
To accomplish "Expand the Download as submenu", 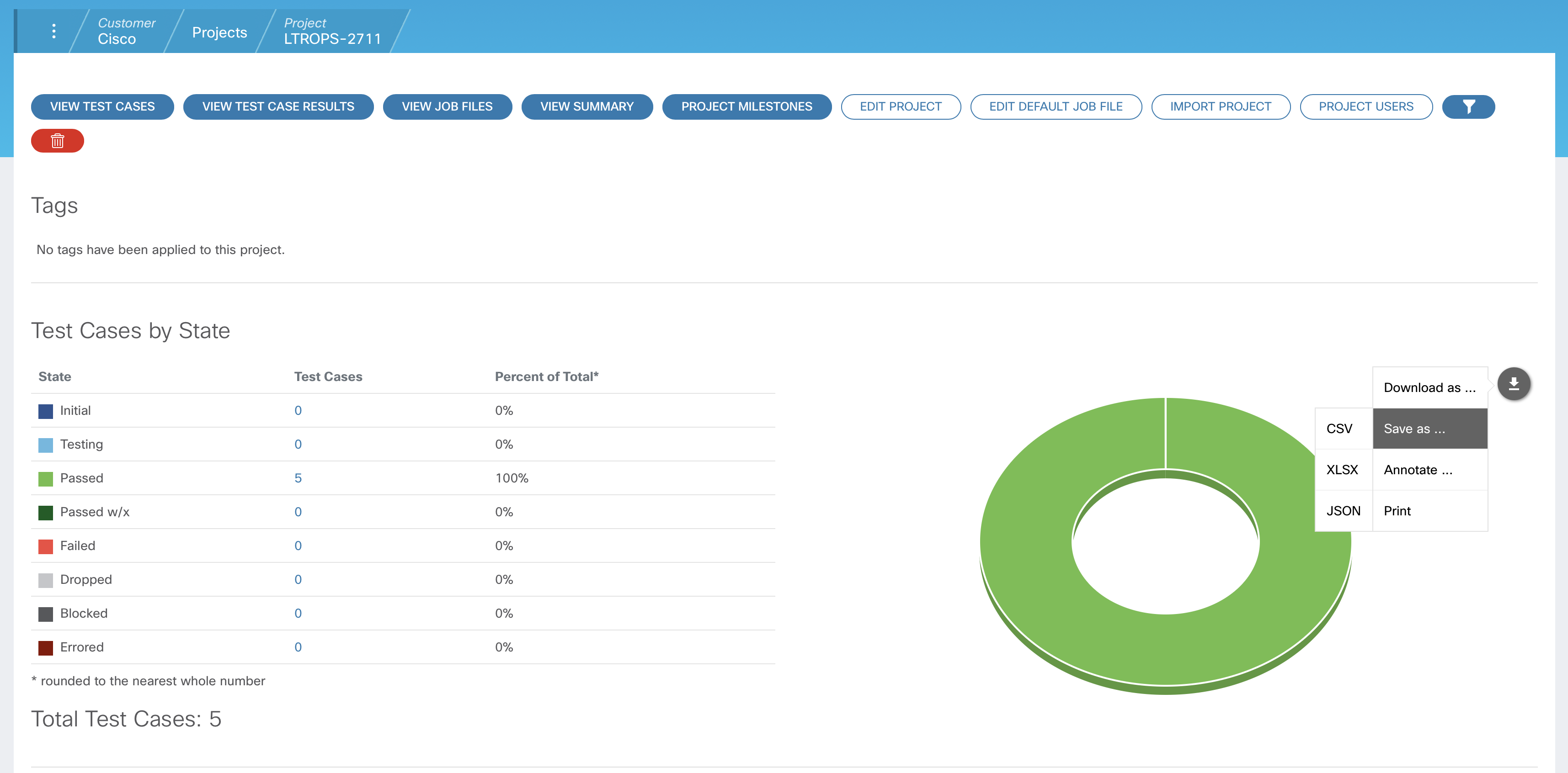I will pyautogui.click(x=1429, y=388).
